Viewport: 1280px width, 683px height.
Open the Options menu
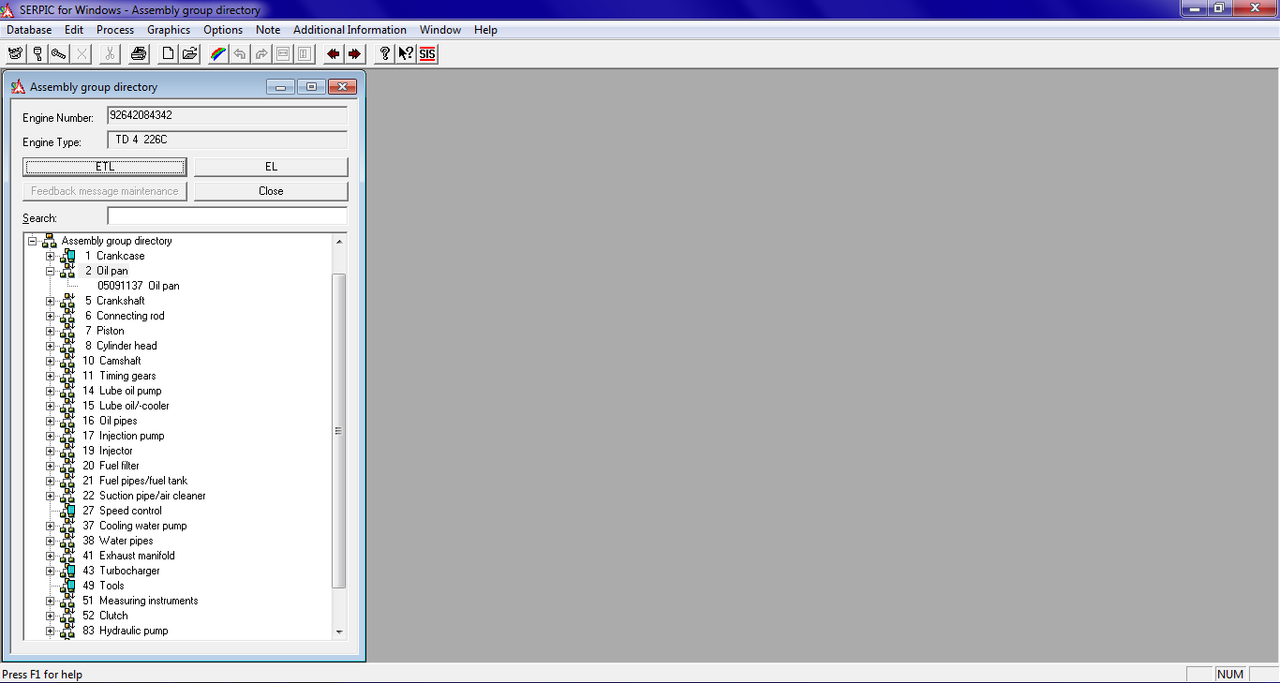[x=223, y=30]
